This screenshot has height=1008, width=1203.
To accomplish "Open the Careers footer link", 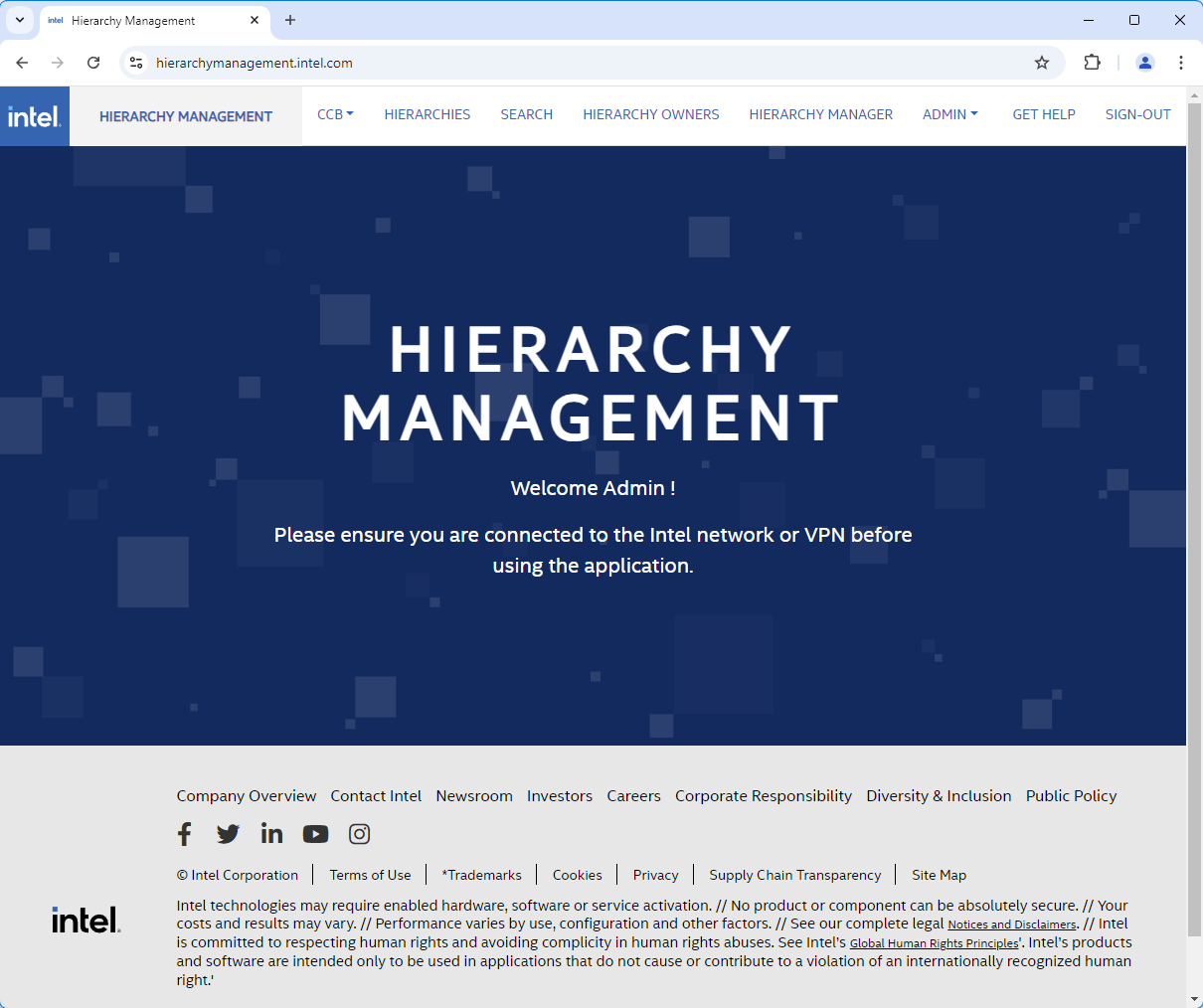I will 634,795.
